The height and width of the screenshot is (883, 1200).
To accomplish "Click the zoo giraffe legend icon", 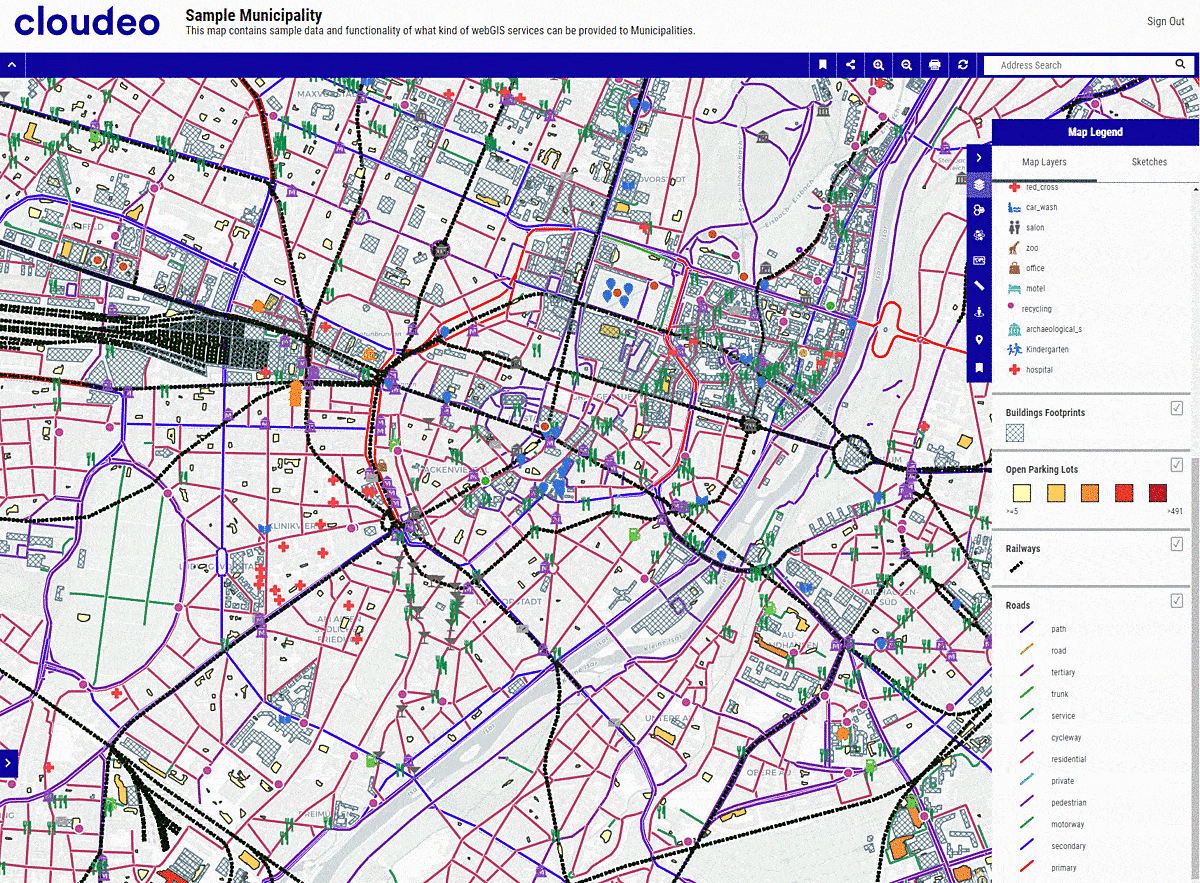I will (x=1014, y=247).
